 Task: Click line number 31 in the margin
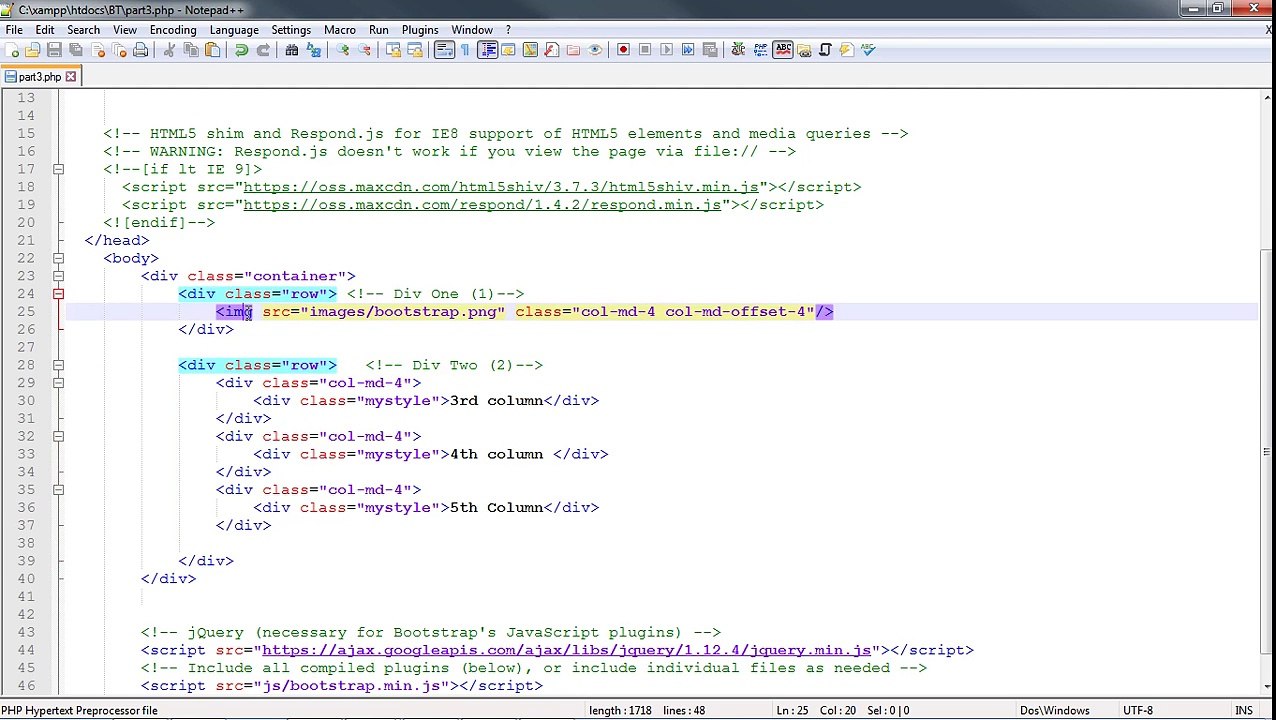(25, 419)
